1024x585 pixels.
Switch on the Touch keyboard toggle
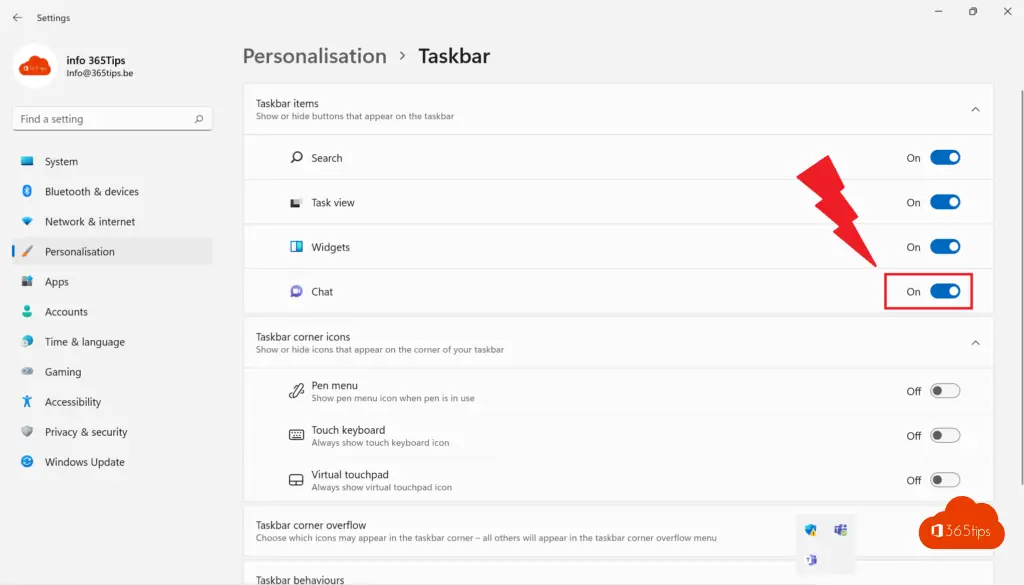945,436
